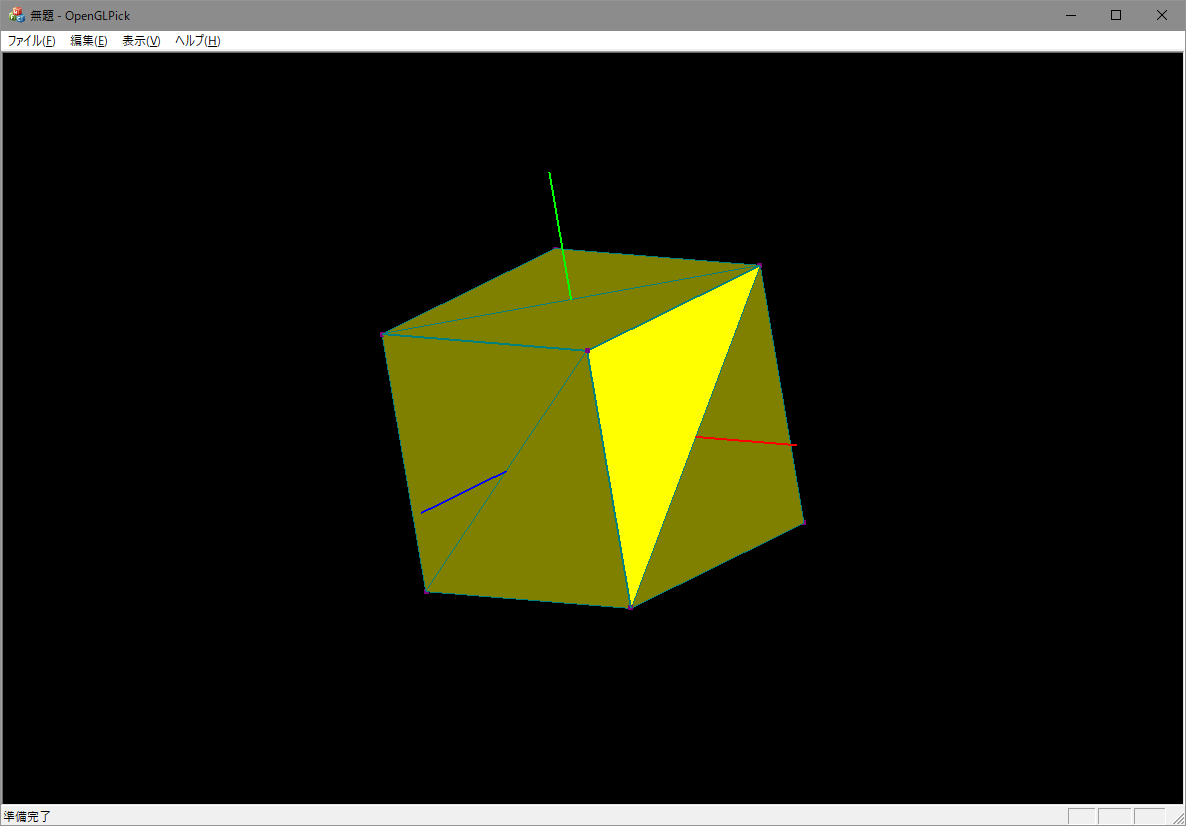
Task: Open the ファイル(F) menu
Action: click(x=31, y=41)
